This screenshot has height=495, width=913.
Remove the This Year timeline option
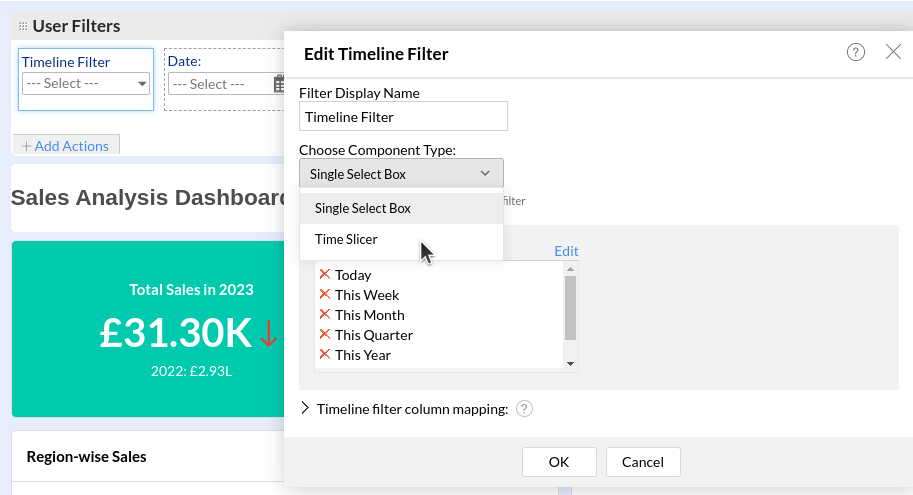click(325, 354)
